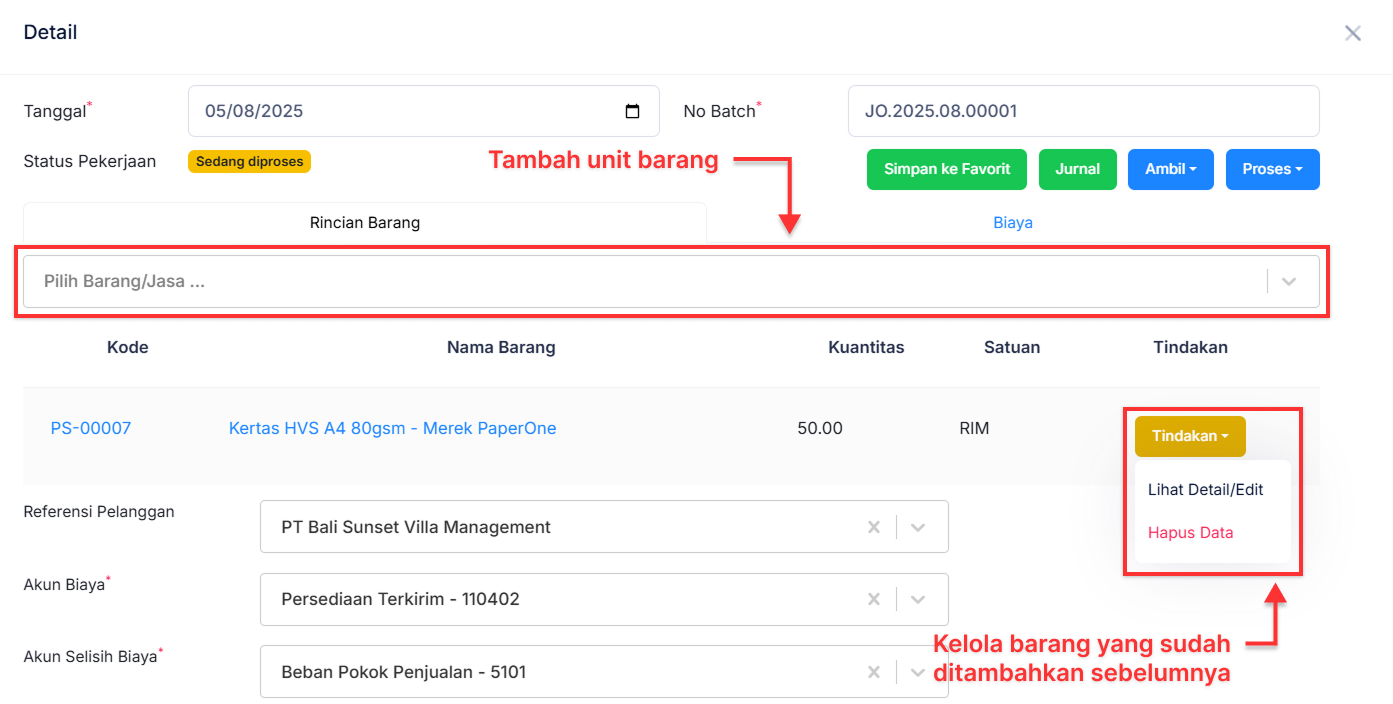
Task: Select the Rincian Barang tab
Action: [364, 222]
